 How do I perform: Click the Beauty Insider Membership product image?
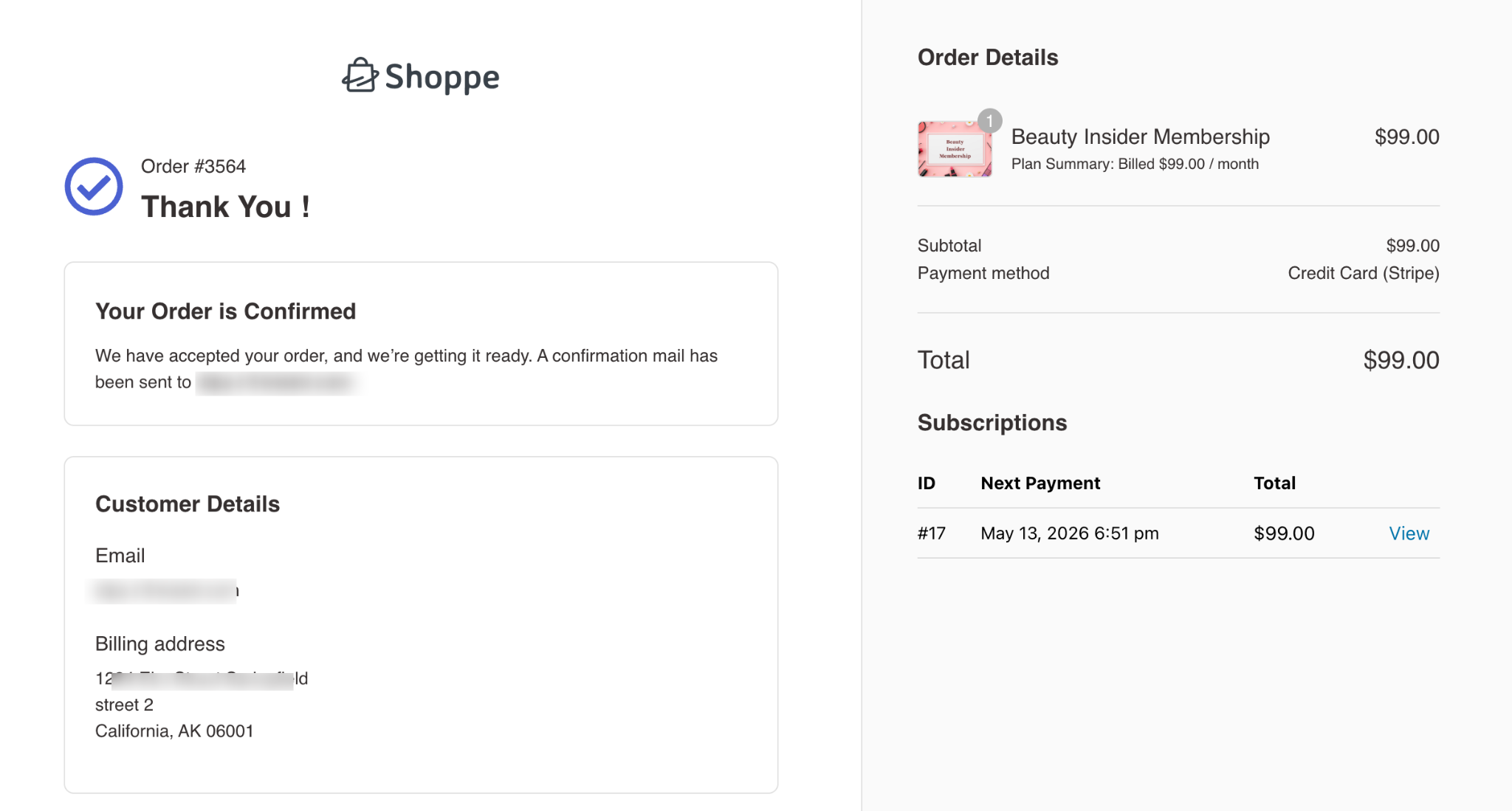tap(954, 148)
